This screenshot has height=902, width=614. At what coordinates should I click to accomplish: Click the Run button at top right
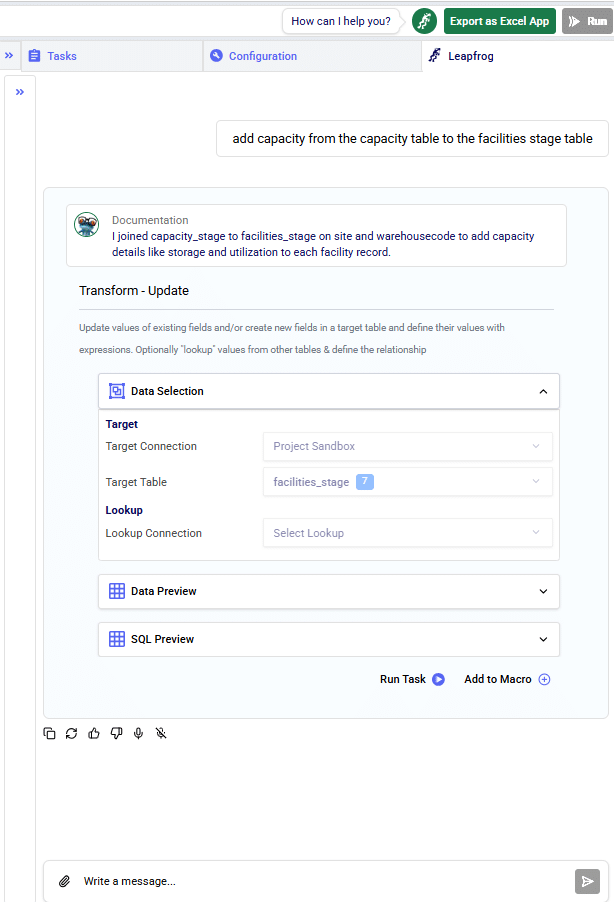point(588,21)
